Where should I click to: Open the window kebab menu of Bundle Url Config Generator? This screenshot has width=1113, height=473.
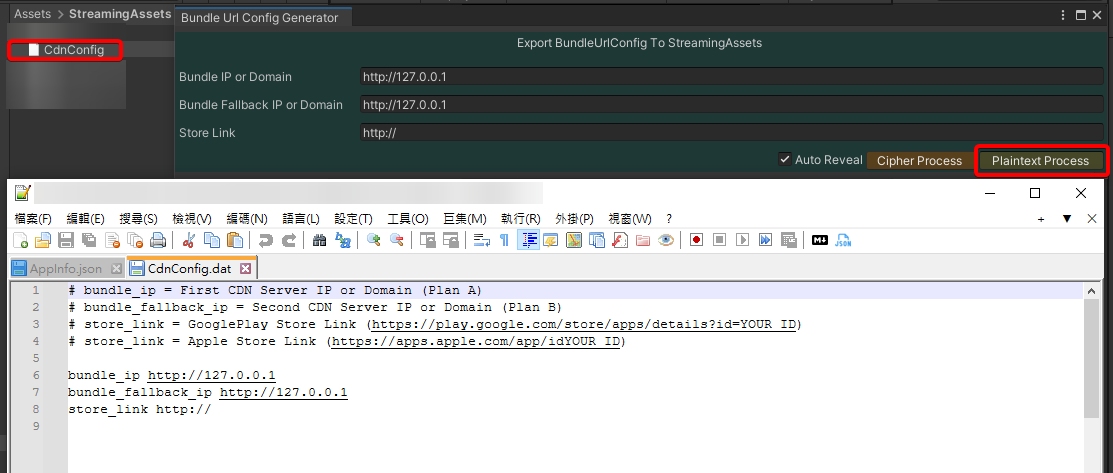[1063, 15]
